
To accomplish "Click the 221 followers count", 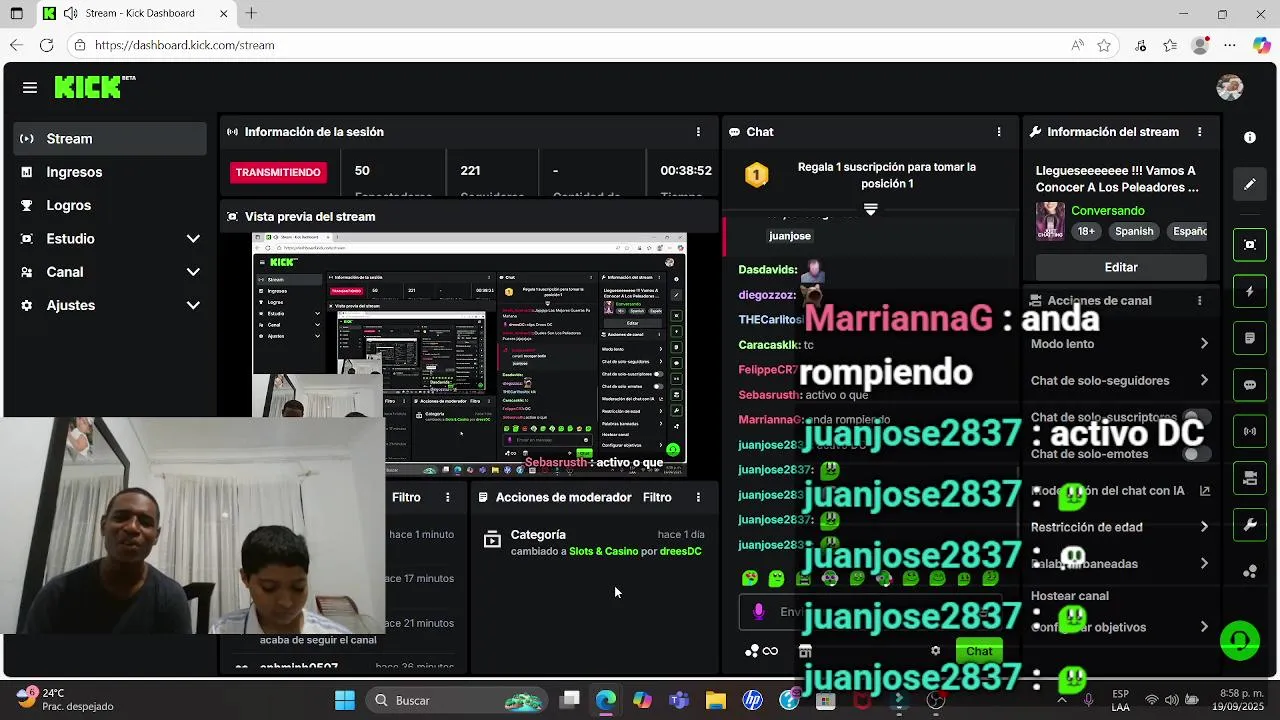I will 470,170.
